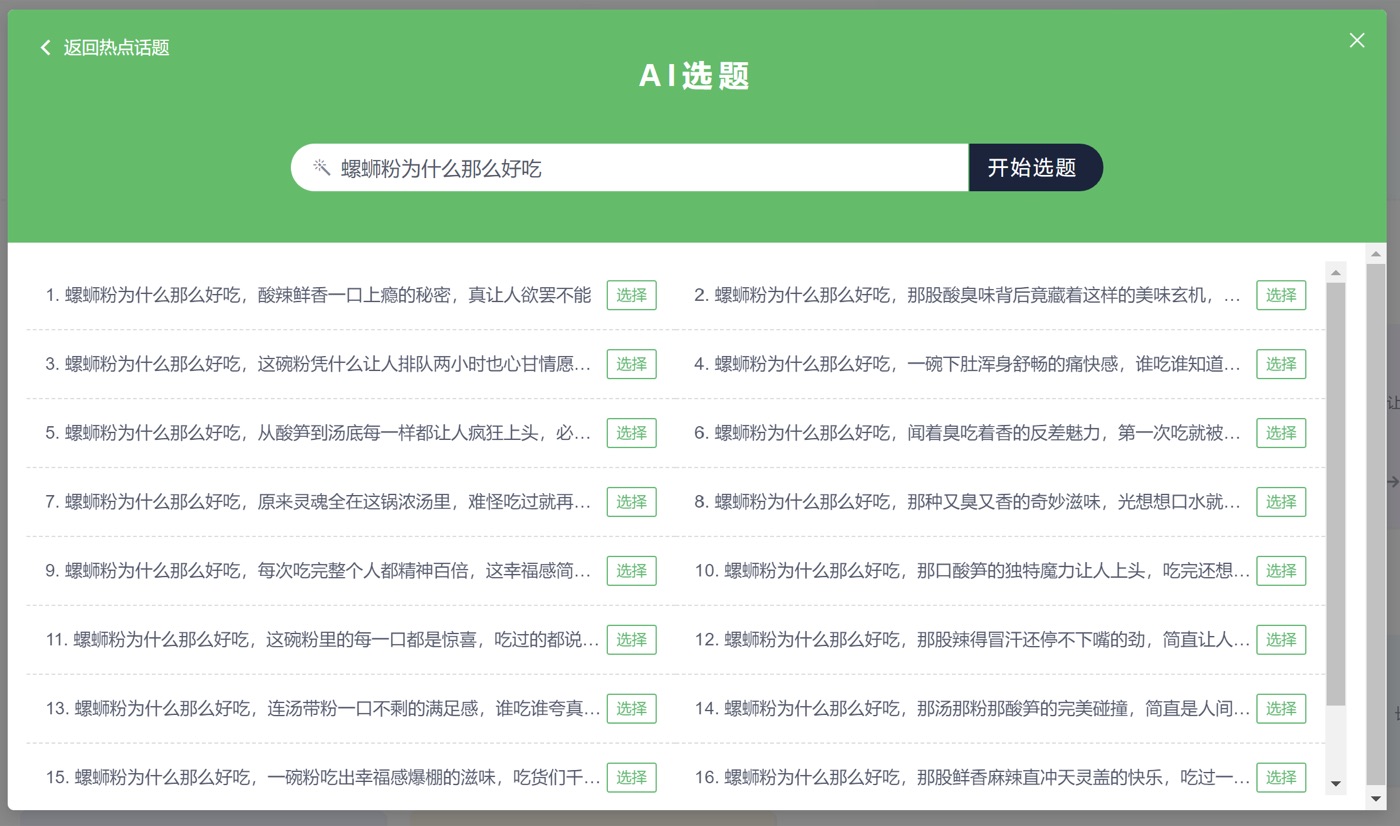The image size is (1400, 826).
Task: Click topic text '这碗粉里的每一口都是惊喜'
Action: (371, 640)
